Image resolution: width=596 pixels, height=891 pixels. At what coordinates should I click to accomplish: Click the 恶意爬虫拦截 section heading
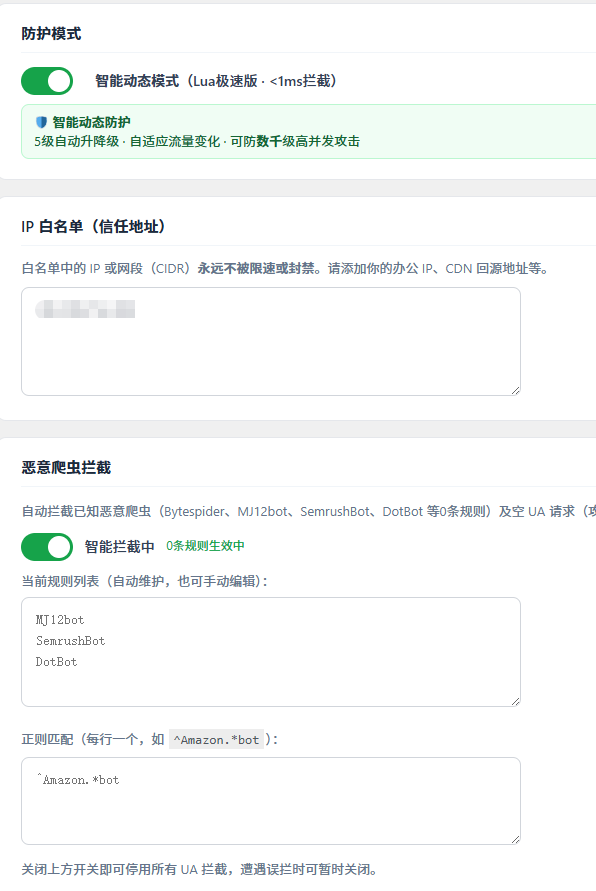(66, 468)
